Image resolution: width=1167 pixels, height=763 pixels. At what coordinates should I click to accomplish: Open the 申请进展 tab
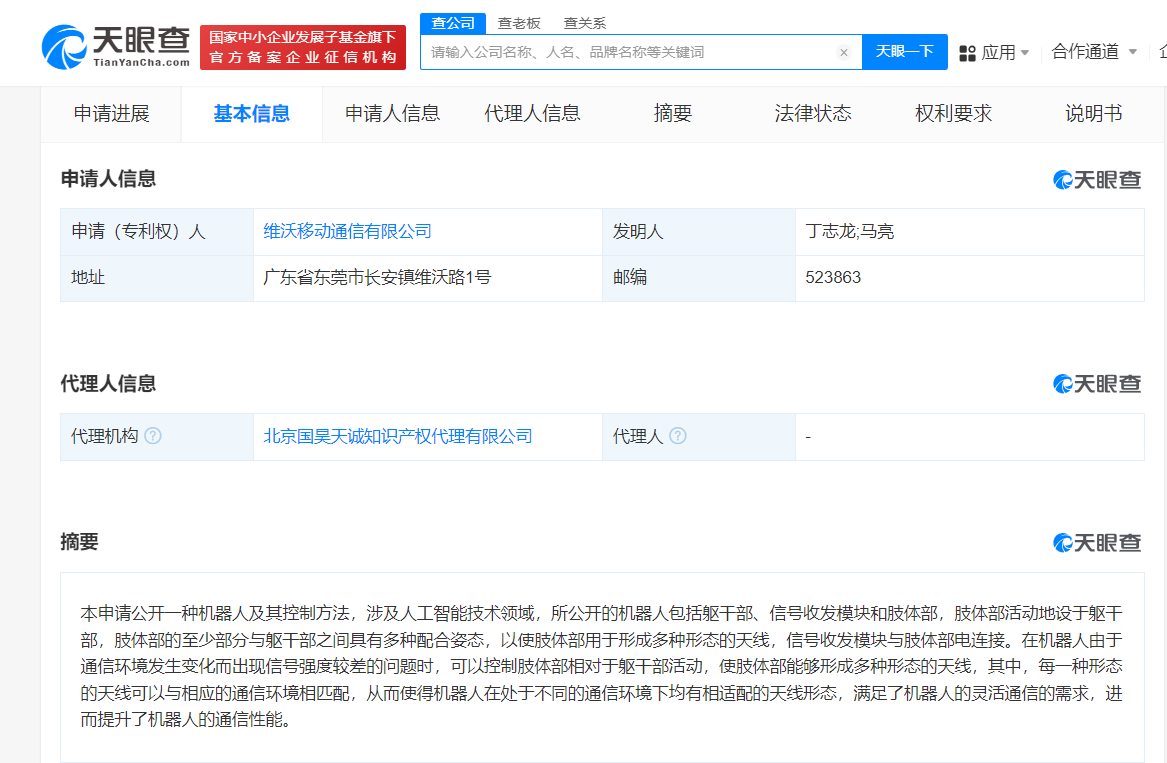pyautogui.click(x=111, y=114)
